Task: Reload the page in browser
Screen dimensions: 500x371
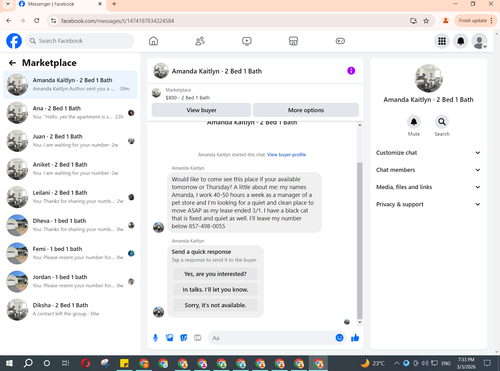Action: click(37, 21)
